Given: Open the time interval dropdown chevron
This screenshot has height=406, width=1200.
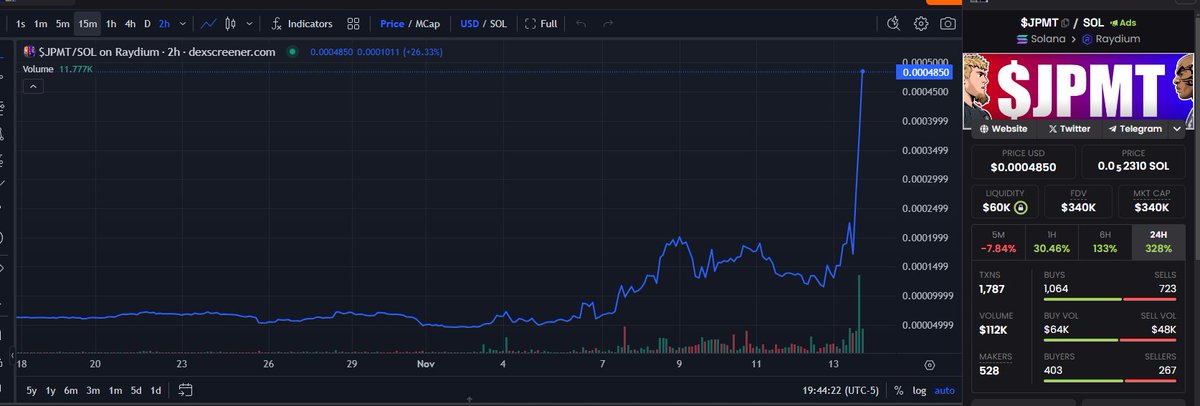Looking at the screenshot, I should (181, 23).
